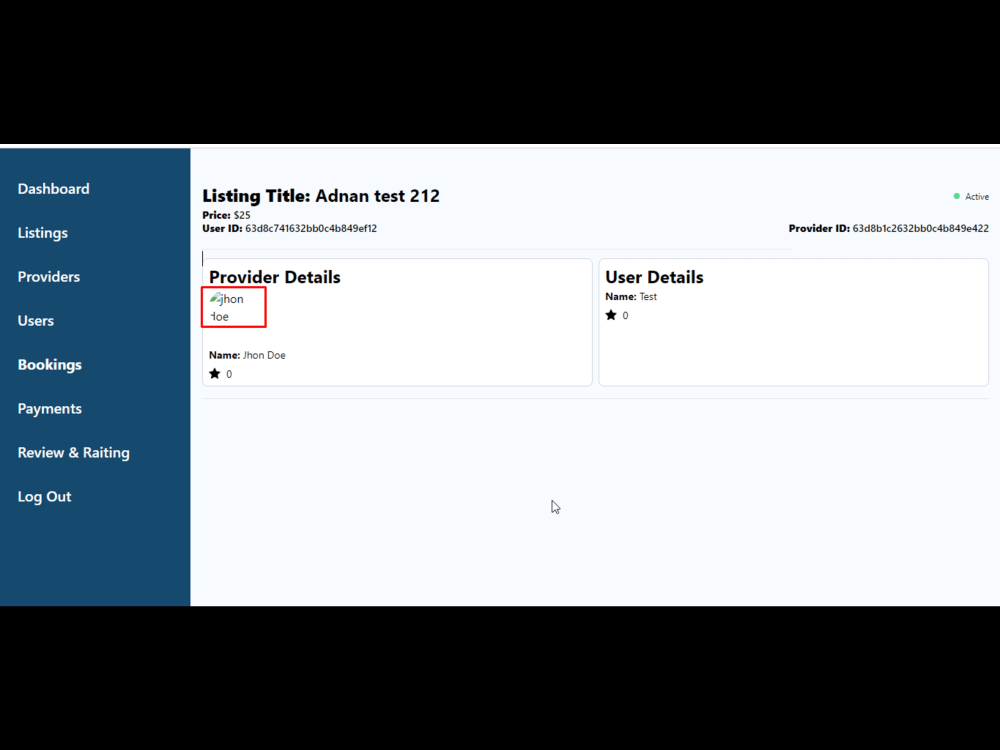Click the User ID value text
This screenshot has height=750, width=1000.
310,228
